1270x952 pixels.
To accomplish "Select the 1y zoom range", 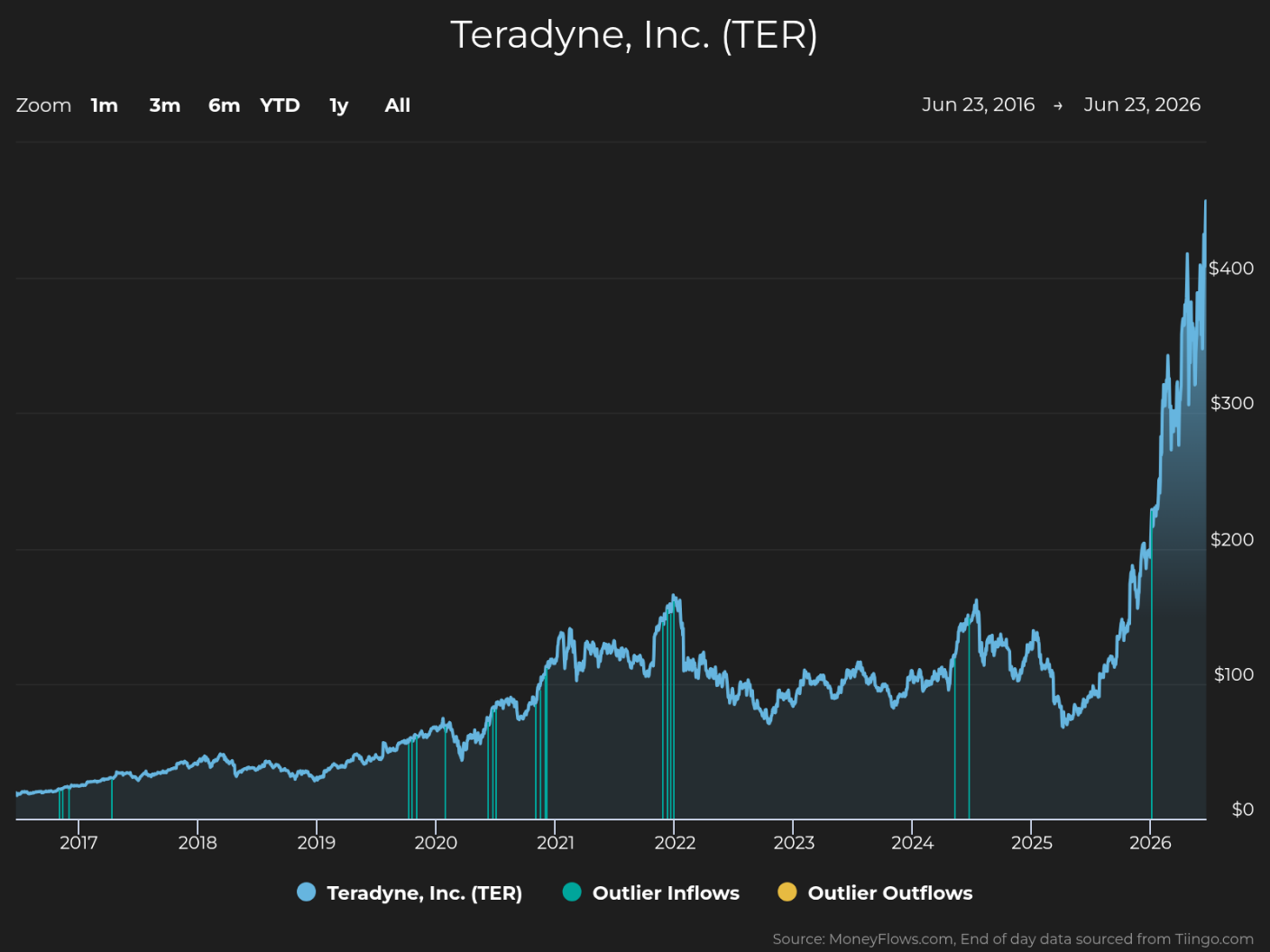I will tap(339, 105).
